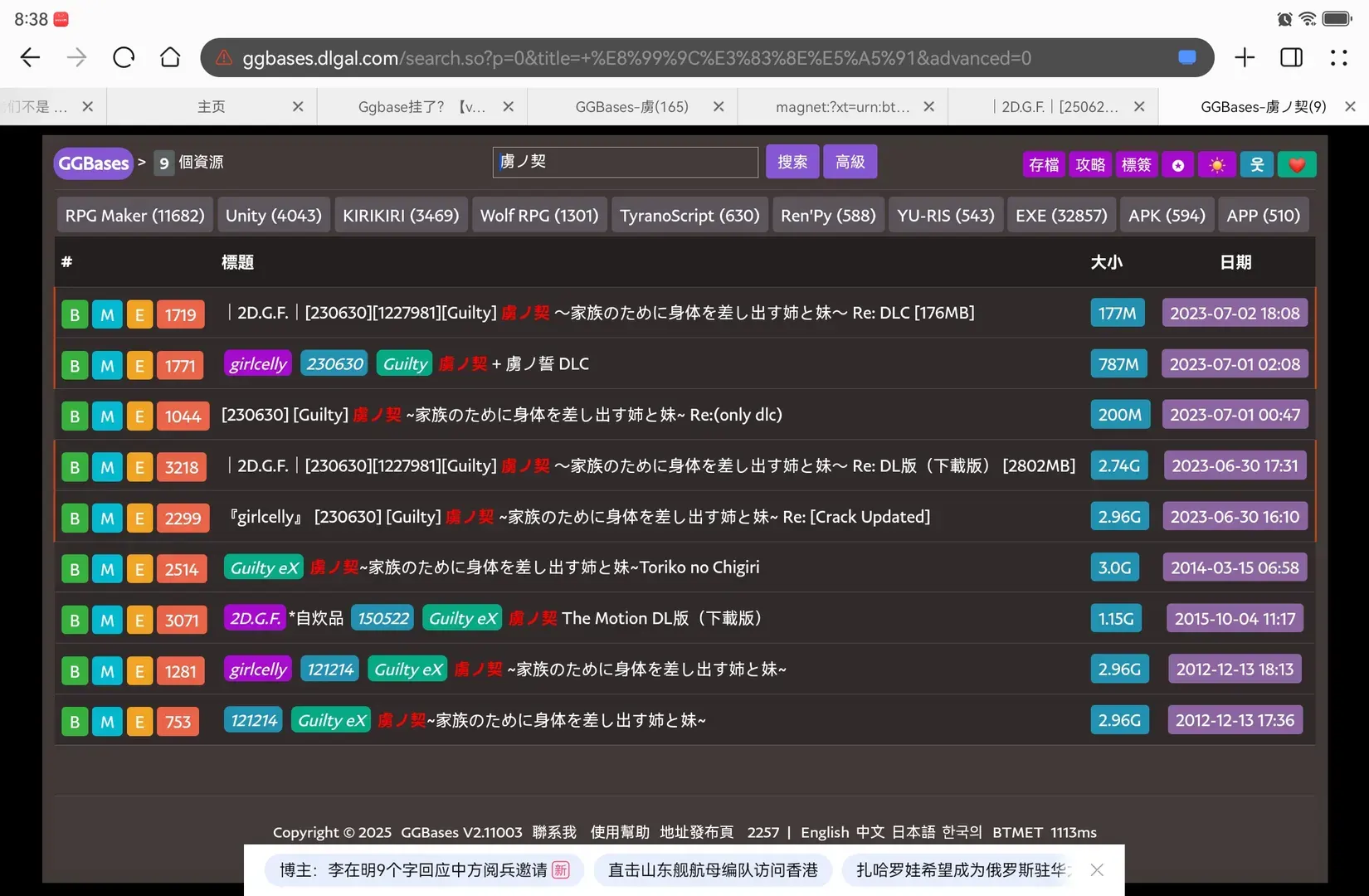Filter by Wolf RPG (1301)
The image size is (1369, 896).
tap(539, 216)
